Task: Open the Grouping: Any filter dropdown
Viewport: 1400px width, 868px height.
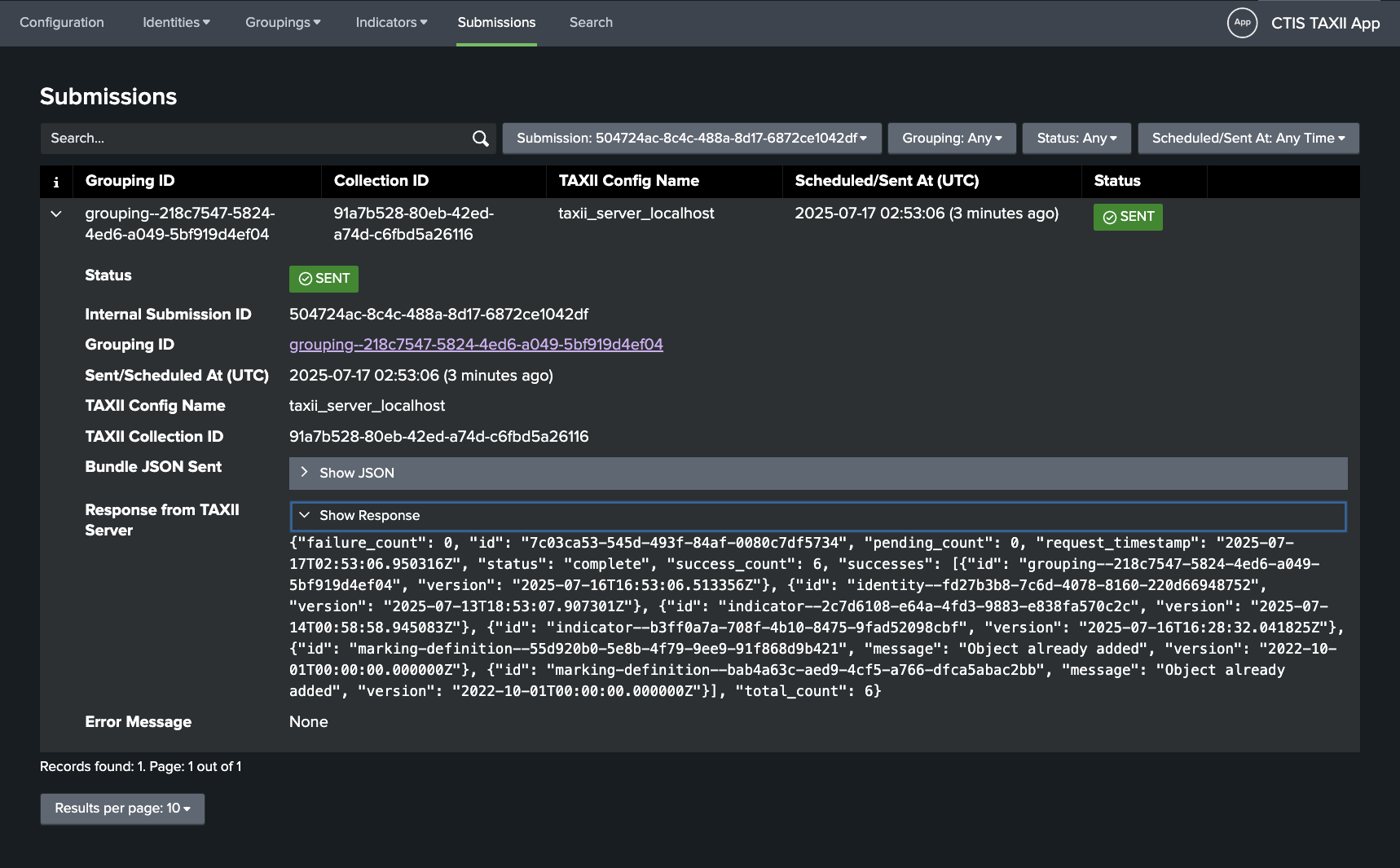Action: click(x=951, y=139)
